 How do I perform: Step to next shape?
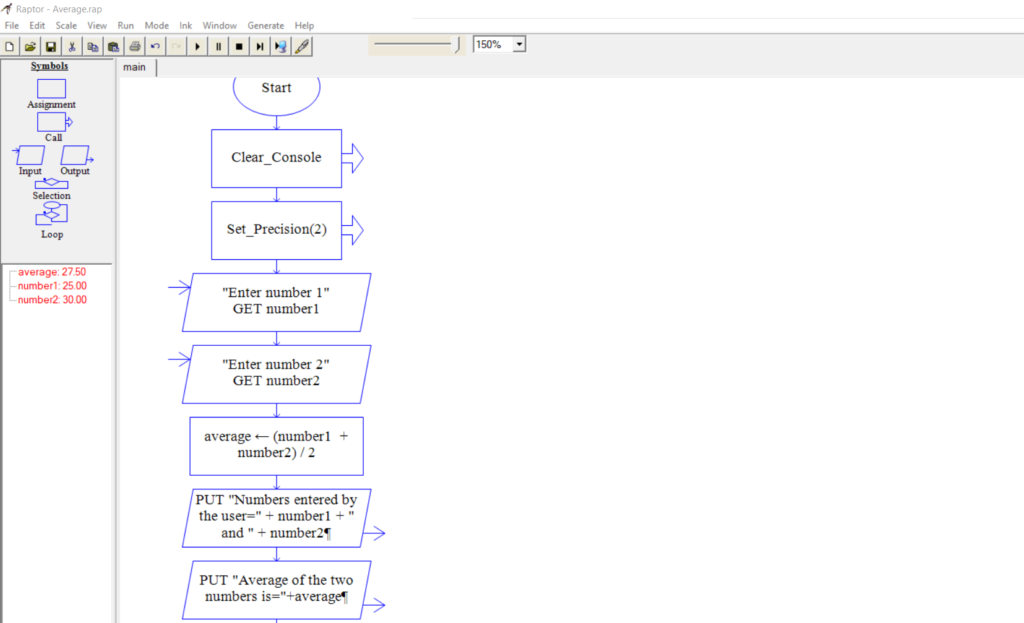[260, 45]
